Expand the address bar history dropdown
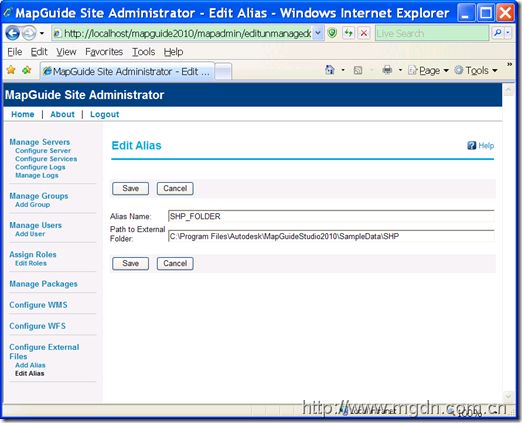 click(318, 33)
